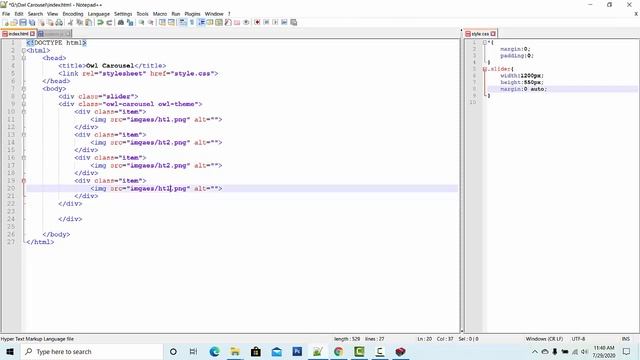Screen dimensions: 640x360
Task: Open the Windows Start menu
Action: [x=10, y=351]
